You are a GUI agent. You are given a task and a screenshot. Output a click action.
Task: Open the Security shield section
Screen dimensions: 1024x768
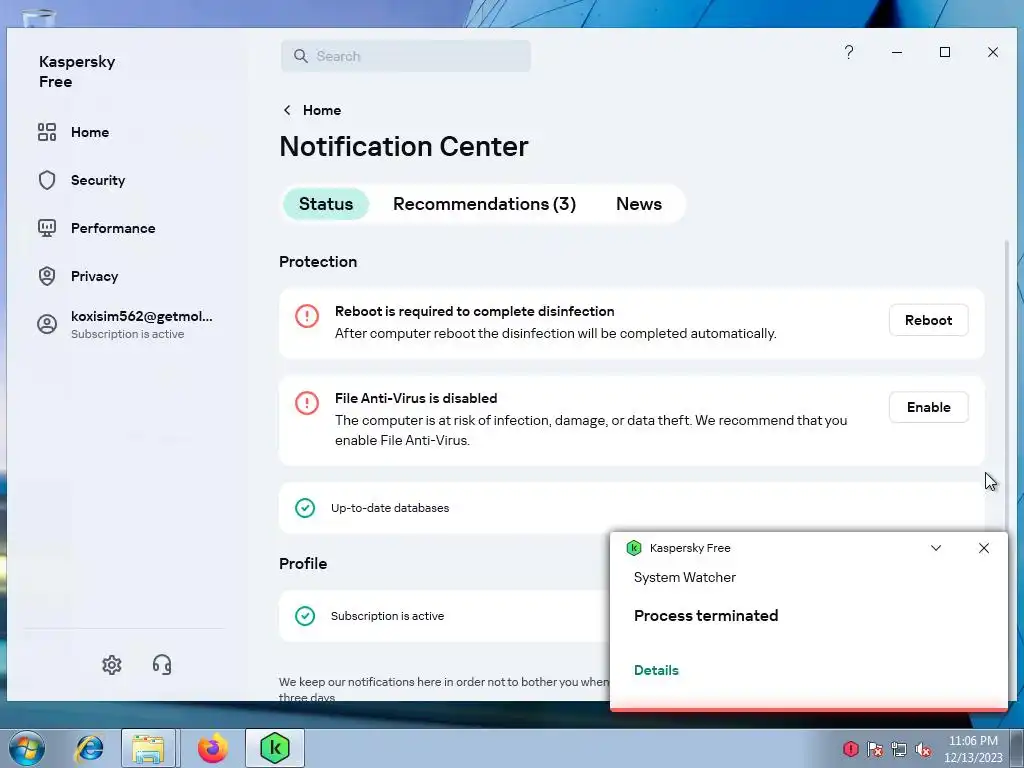tap(81, 180)
